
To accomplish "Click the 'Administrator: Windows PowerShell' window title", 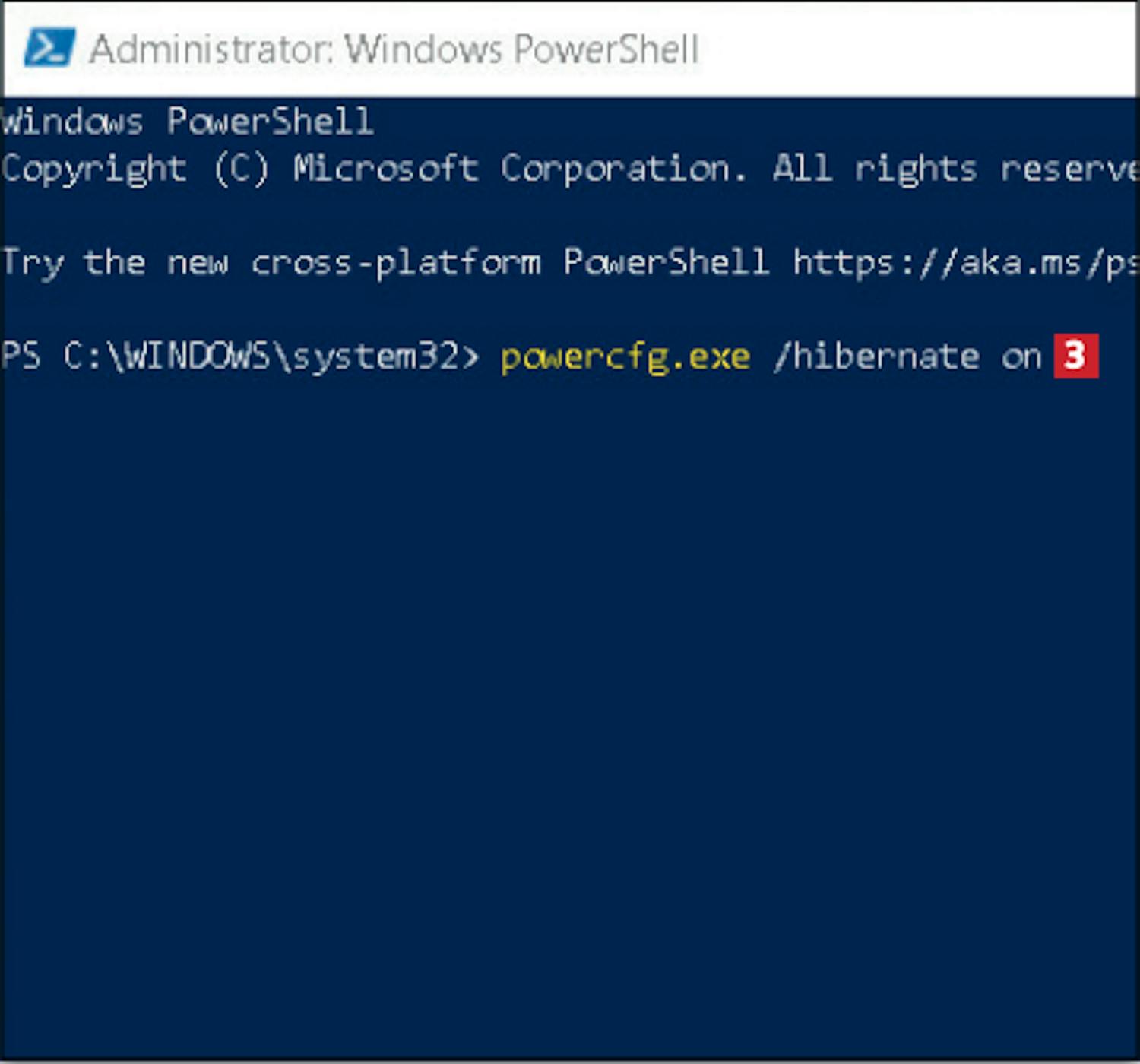I will [x=394, y=49].
